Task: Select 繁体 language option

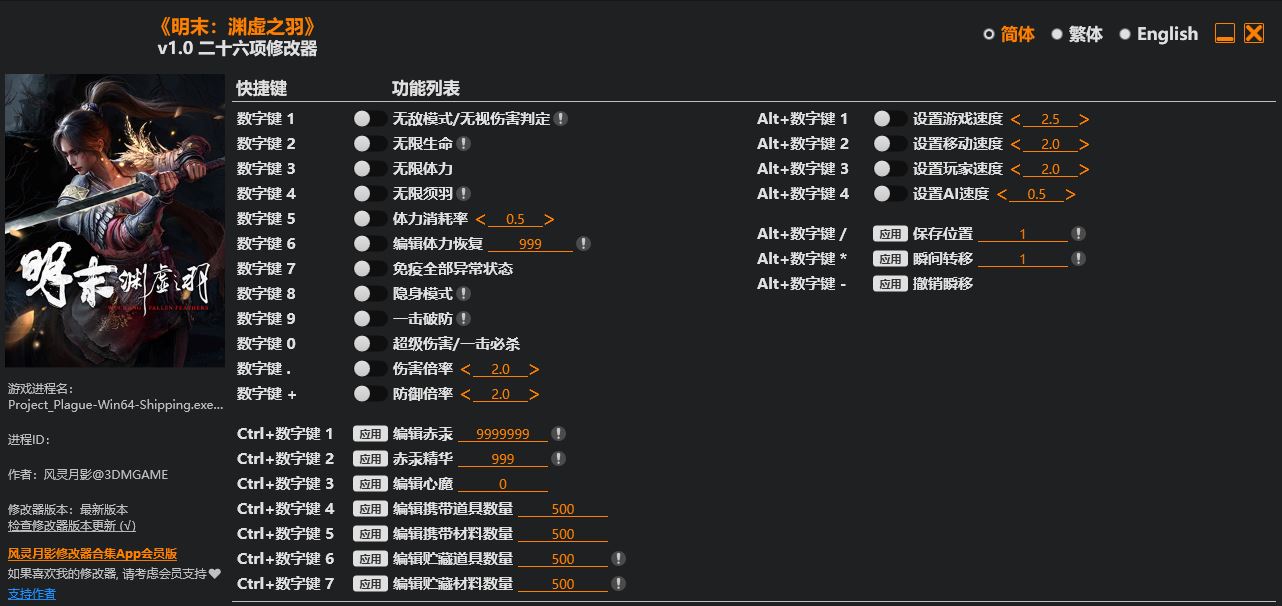Action: [1076, 34]
